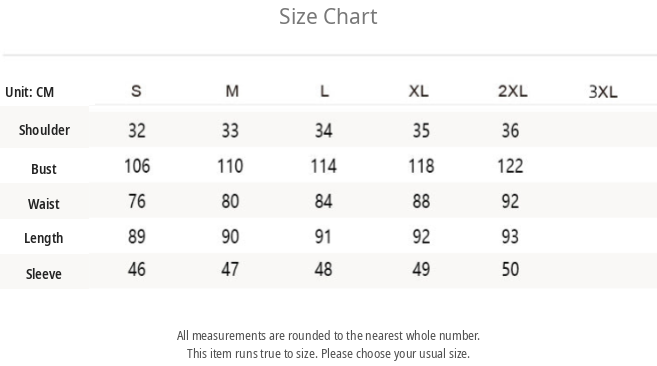The image size is (657, 366).
Task: Click the Shoulder row label
Action: (44, 130)
